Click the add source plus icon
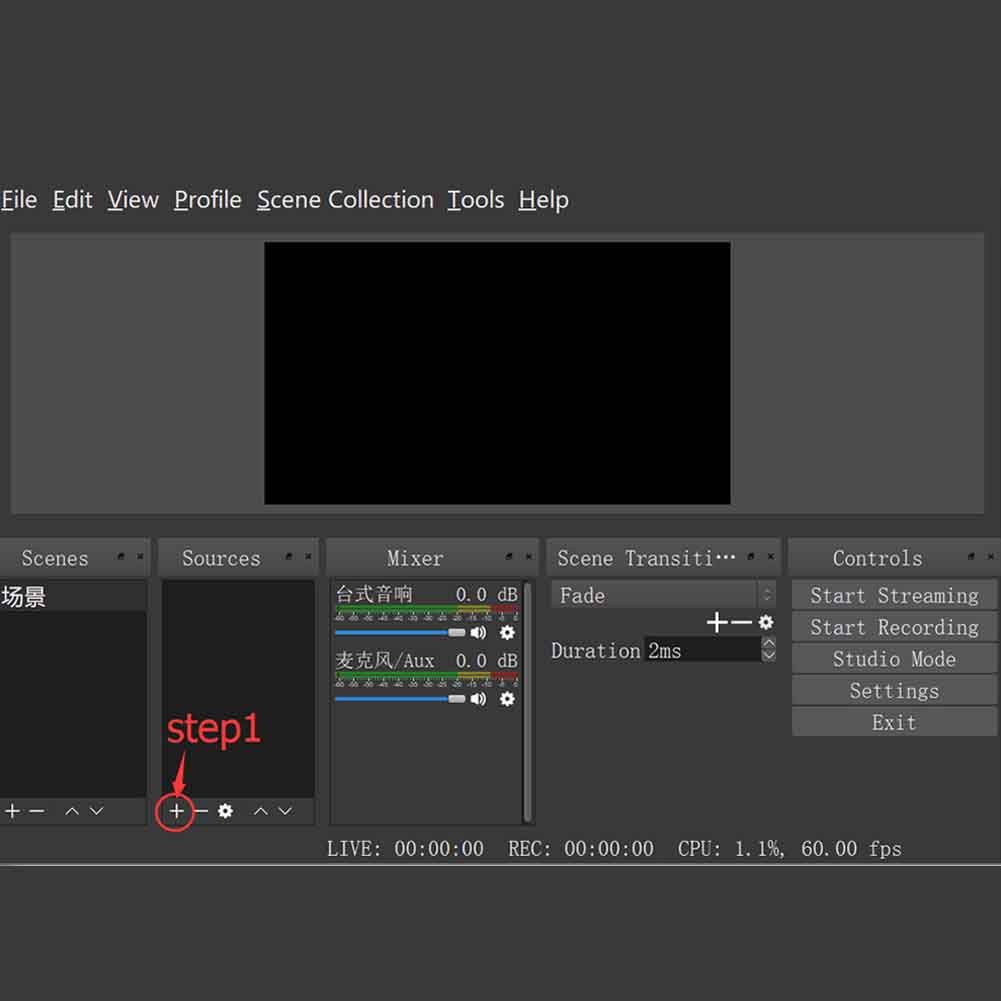Screen dimensions: 1001x1001 pyautogui.click(x=177, y=811)
